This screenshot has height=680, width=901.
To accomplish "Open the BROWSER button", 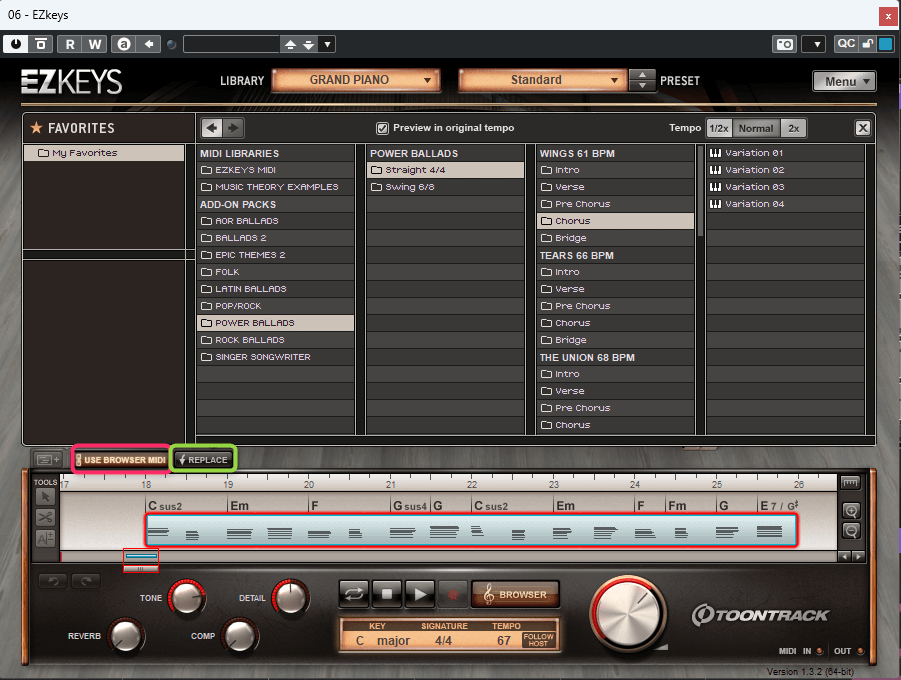I will [x=515, y=594].
